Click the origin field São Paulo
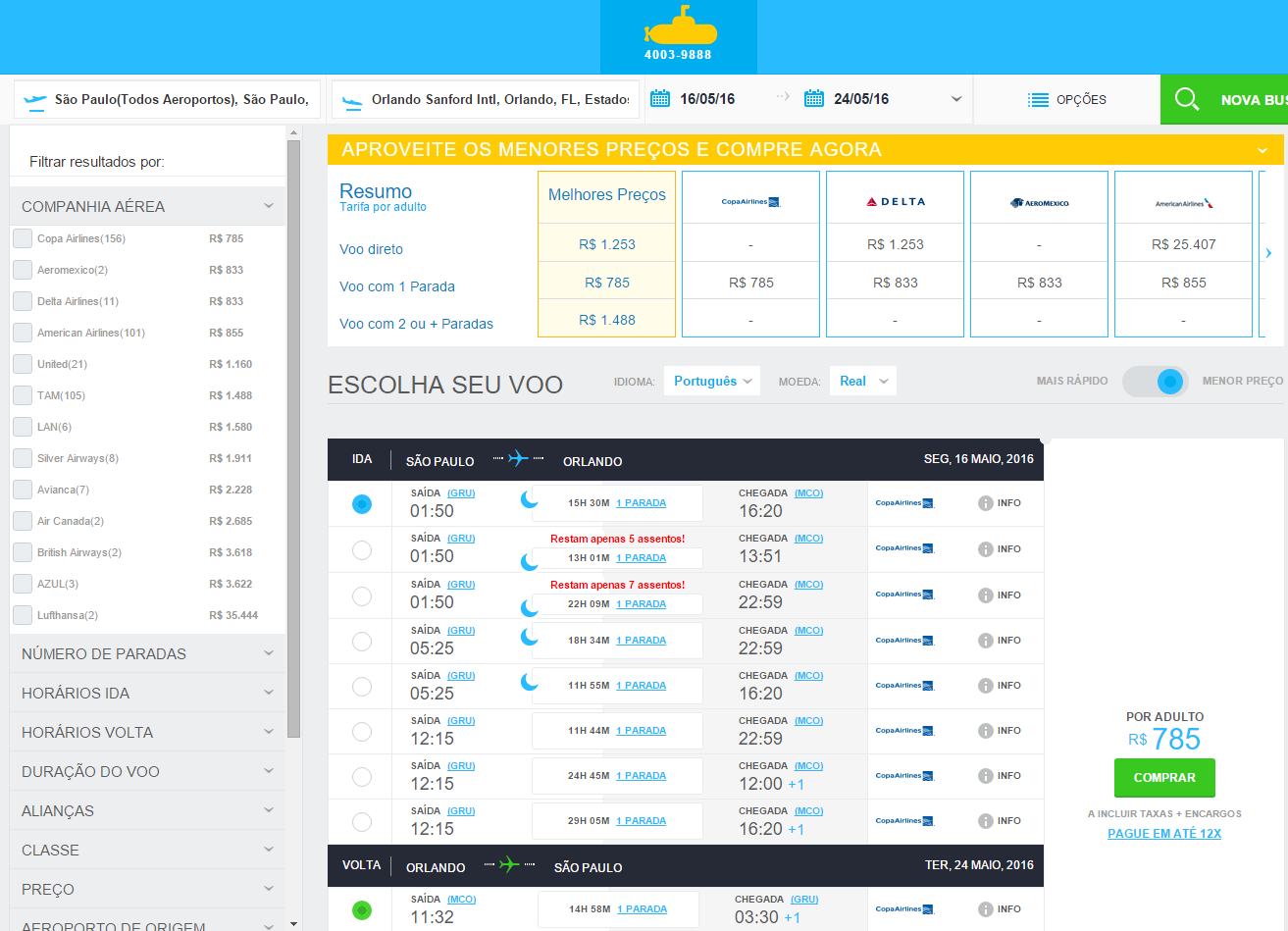 tap(167, 99)
